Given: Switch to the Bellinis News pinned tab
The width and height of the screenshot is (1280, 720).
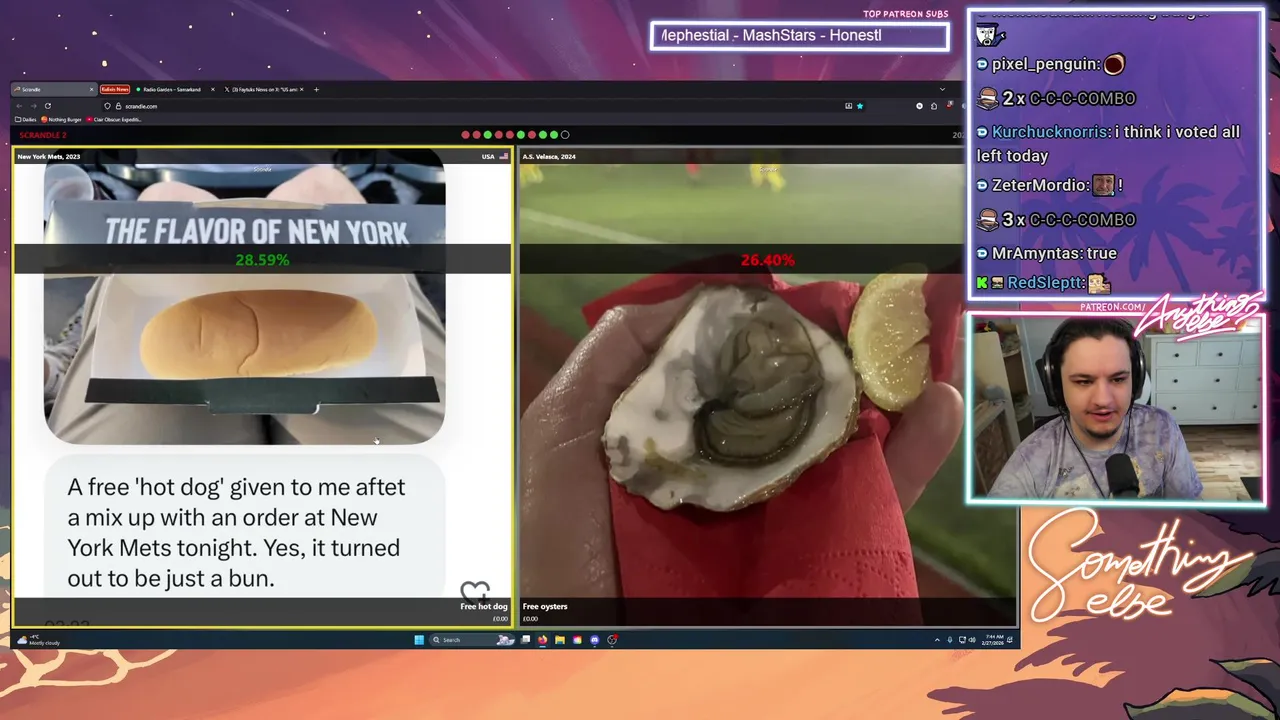Looking at the screenshot, I should click(115, 89).
